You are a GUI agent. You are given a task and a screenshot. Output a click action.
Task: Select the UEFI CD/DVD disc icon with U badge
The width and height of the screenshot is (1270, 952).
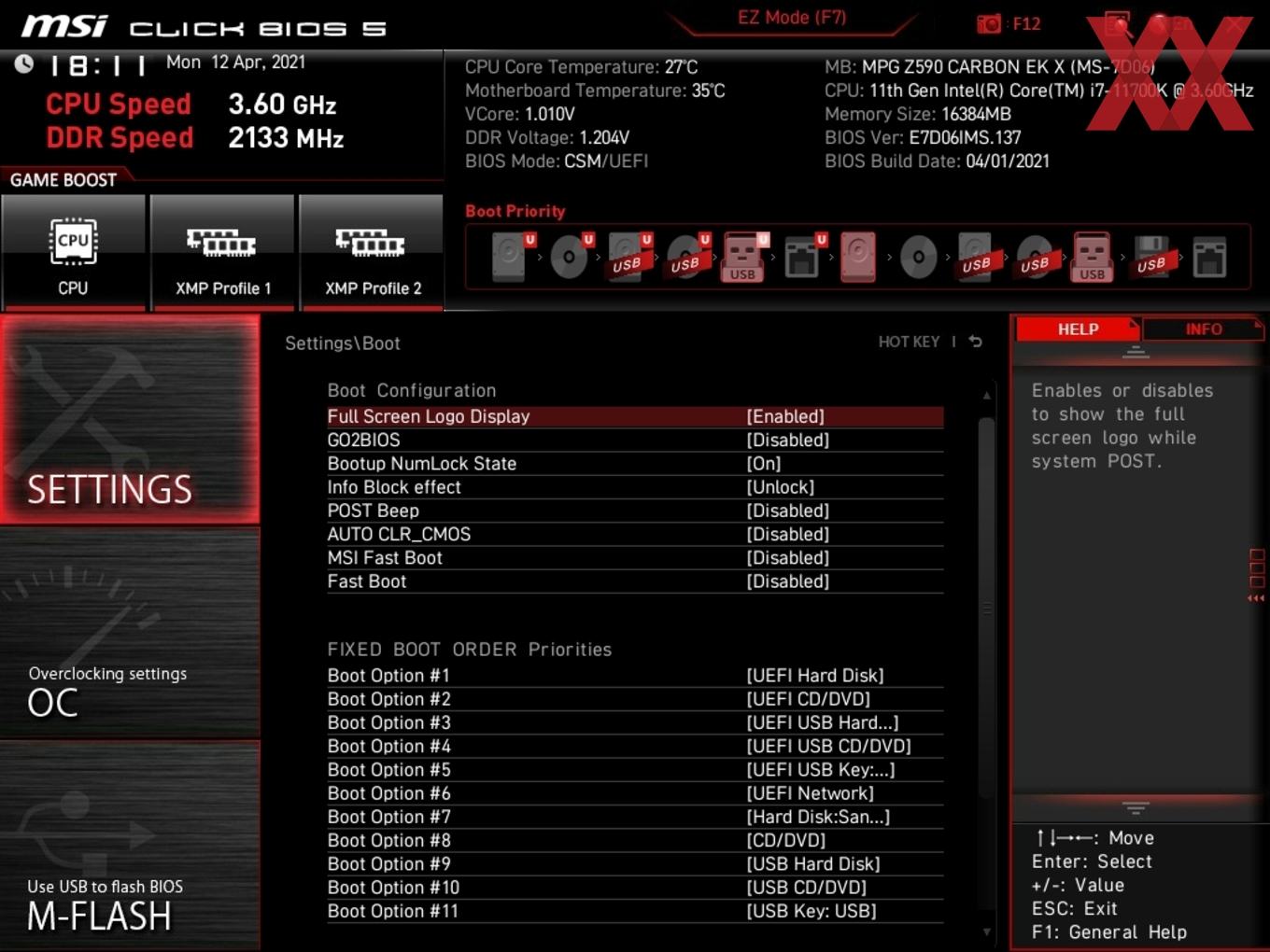click(x=570, y=257)
